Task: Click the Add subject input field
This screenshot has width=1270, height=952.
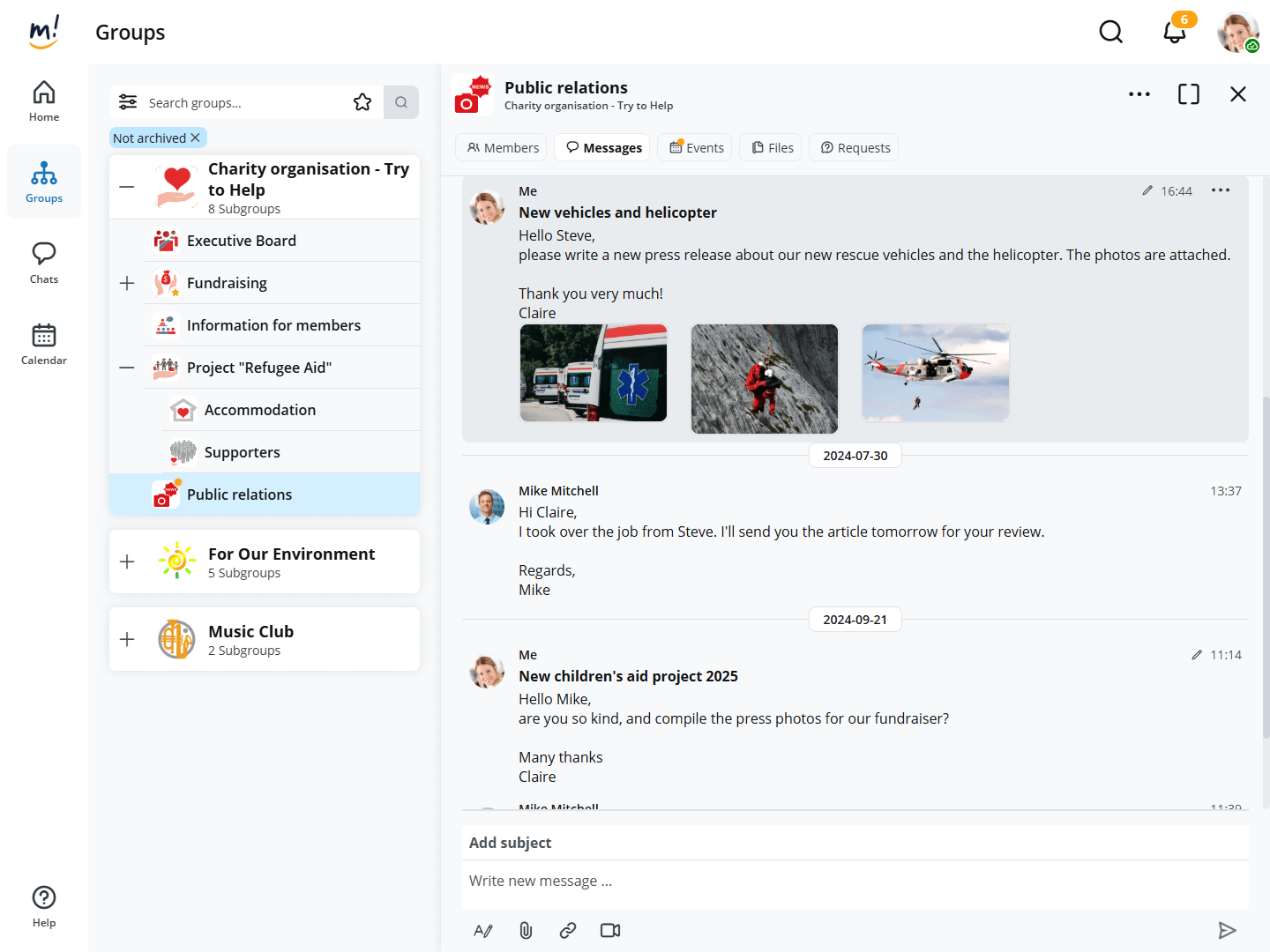Action: [x=854, y=843]
